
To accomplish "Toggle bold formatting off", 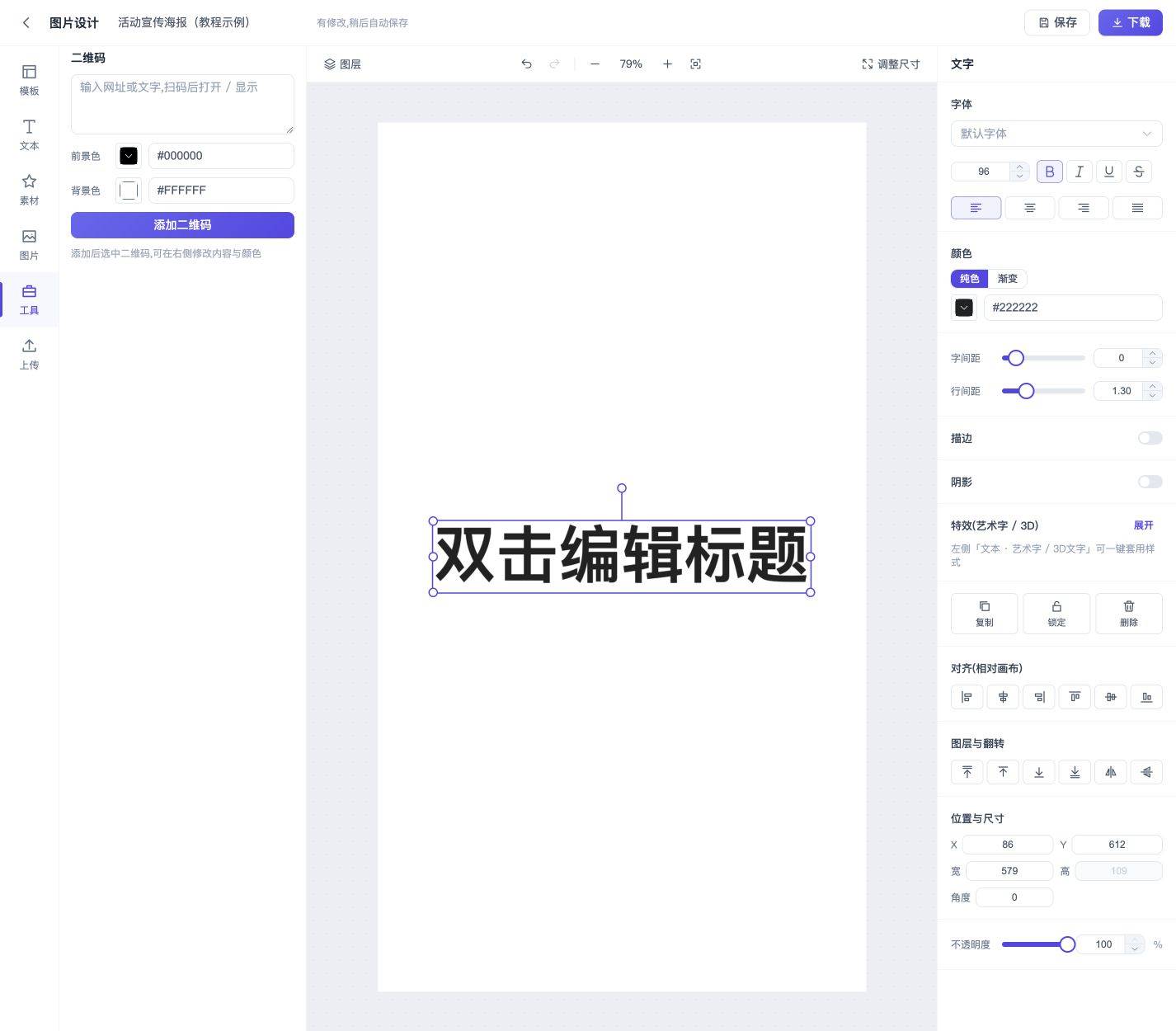I will [1050, 172].
